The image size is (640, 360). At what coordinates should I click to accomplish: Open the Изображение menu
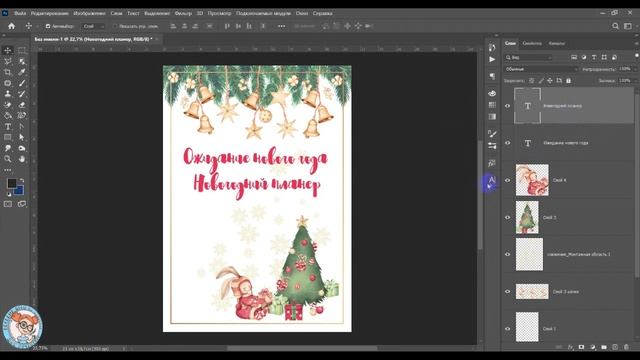(89, 13)
